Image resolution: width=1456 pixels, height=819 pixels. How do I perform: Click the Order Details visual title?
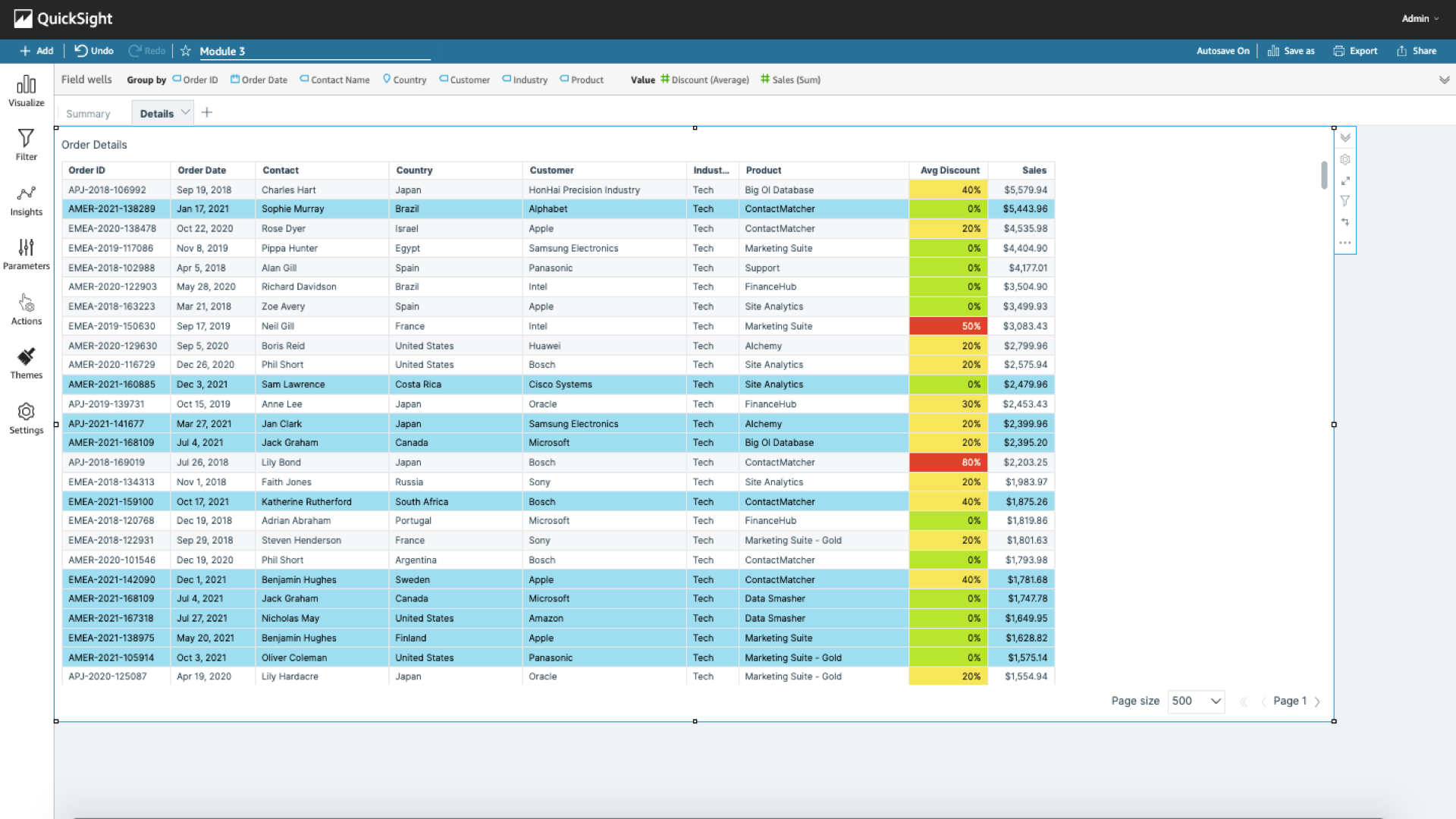pos(94,145)
